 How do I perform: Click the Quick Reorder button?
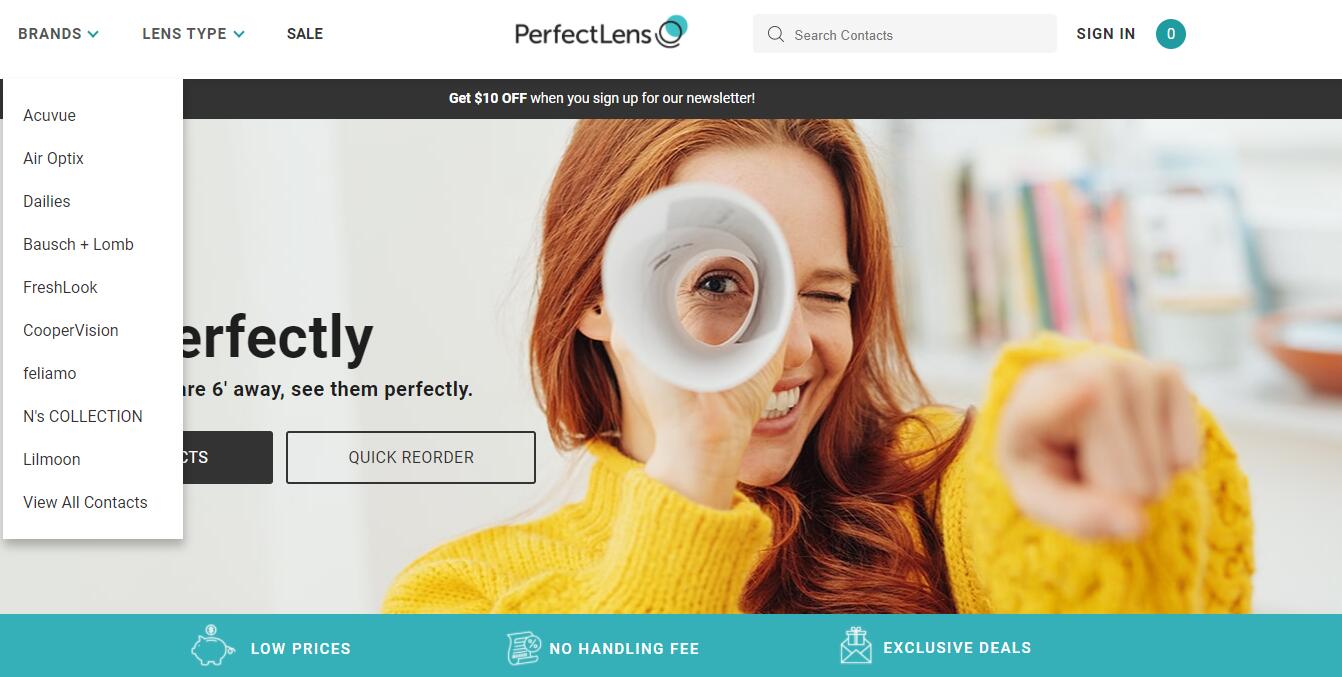[411, 457]
